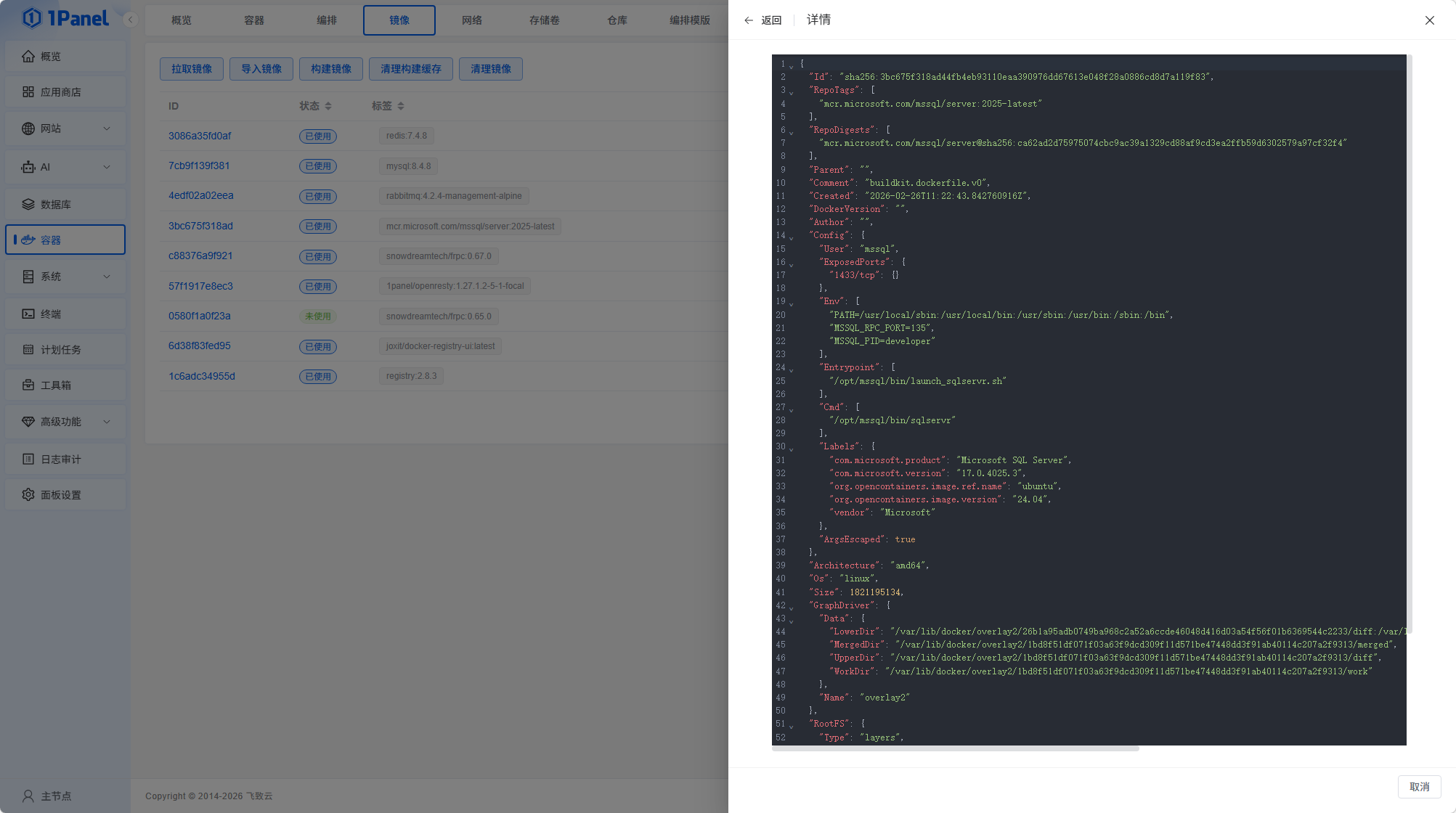Fold the GraphDriver JSON section
This screenshot has width=1456, height=813.
coord(792,607)
